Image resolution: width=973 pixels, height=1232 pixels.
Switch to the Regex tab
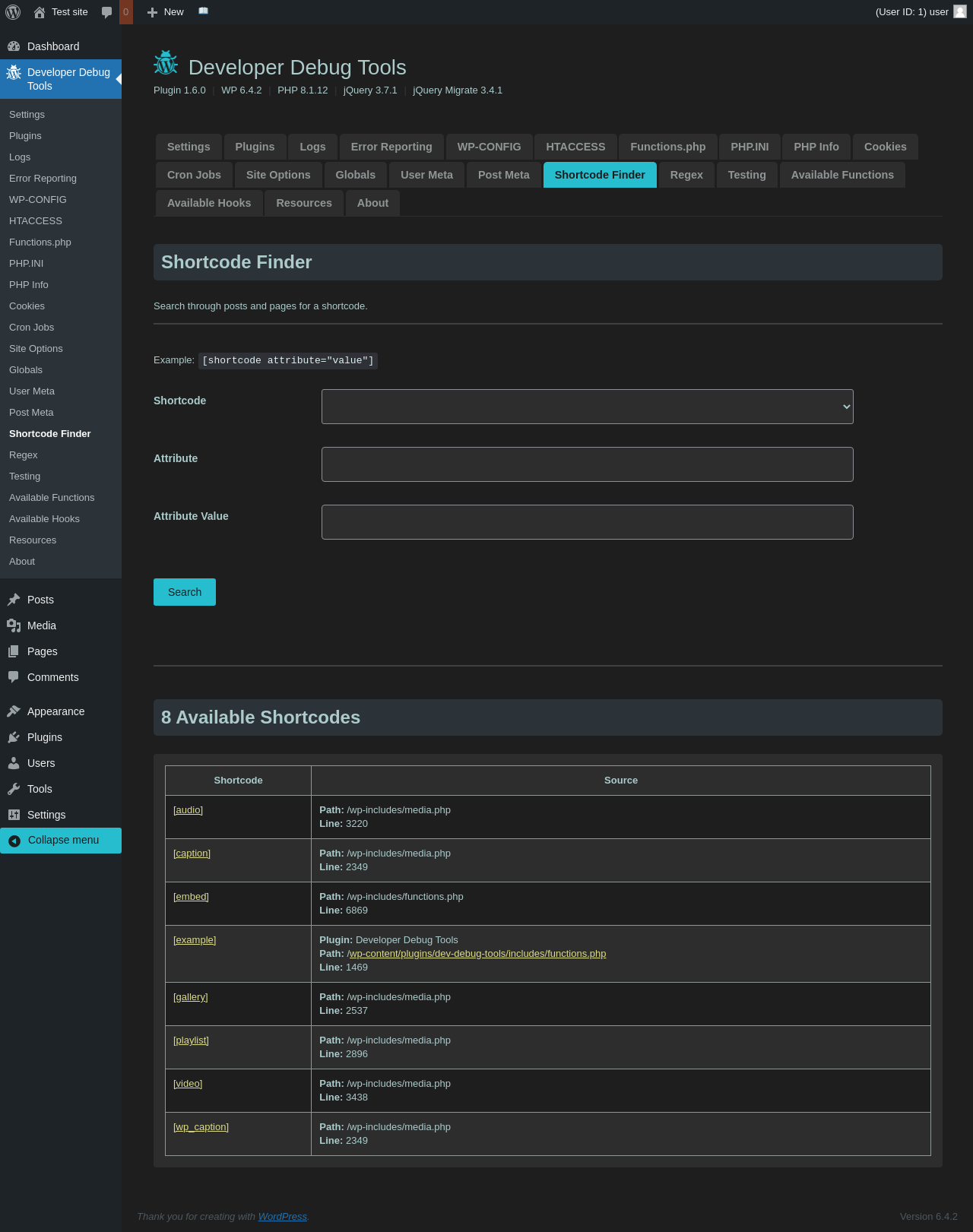coord(686,175)
